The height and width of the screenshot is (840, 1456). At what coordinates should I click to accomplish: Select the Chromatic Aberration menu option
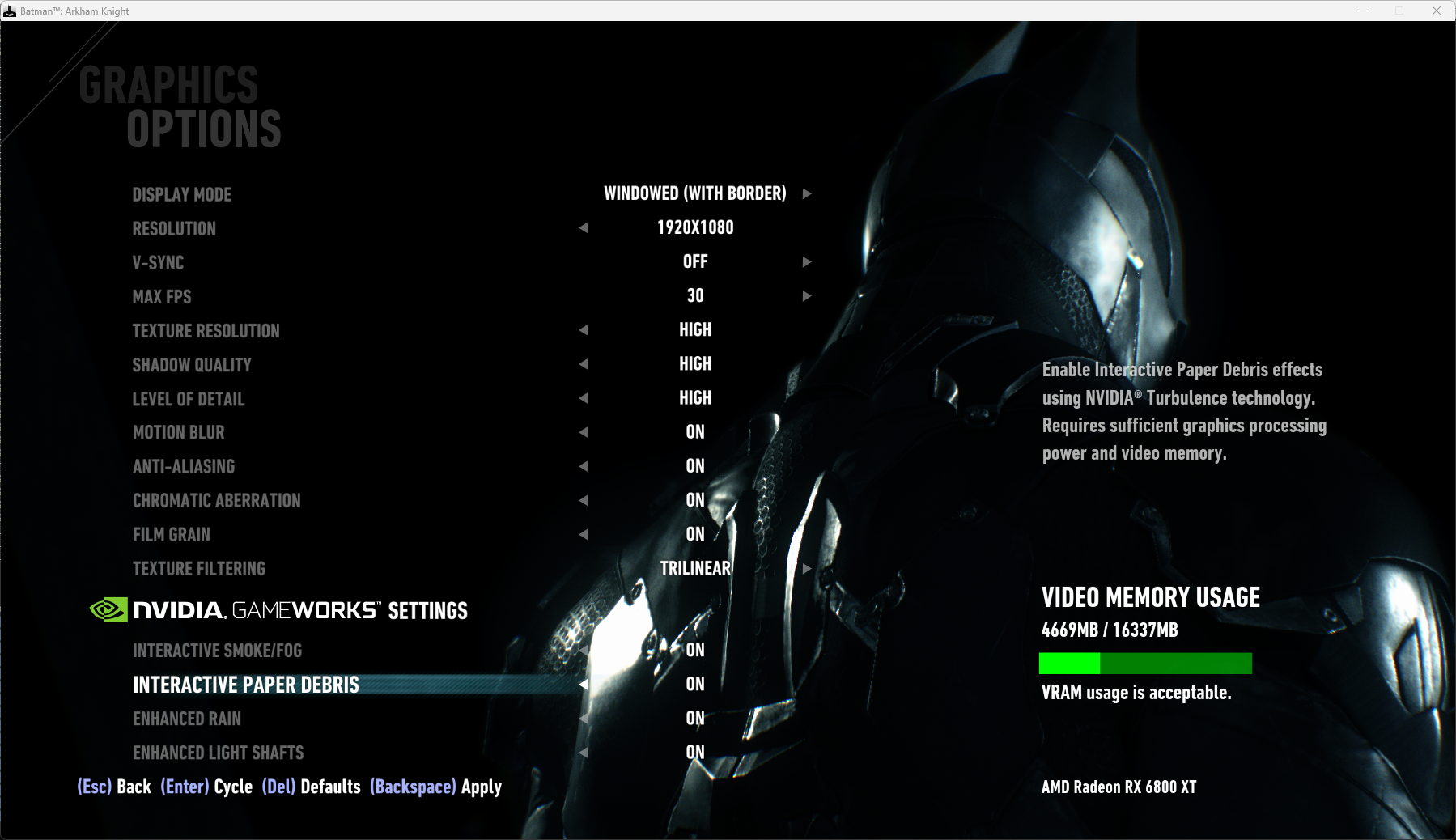[x=217, y=500]
